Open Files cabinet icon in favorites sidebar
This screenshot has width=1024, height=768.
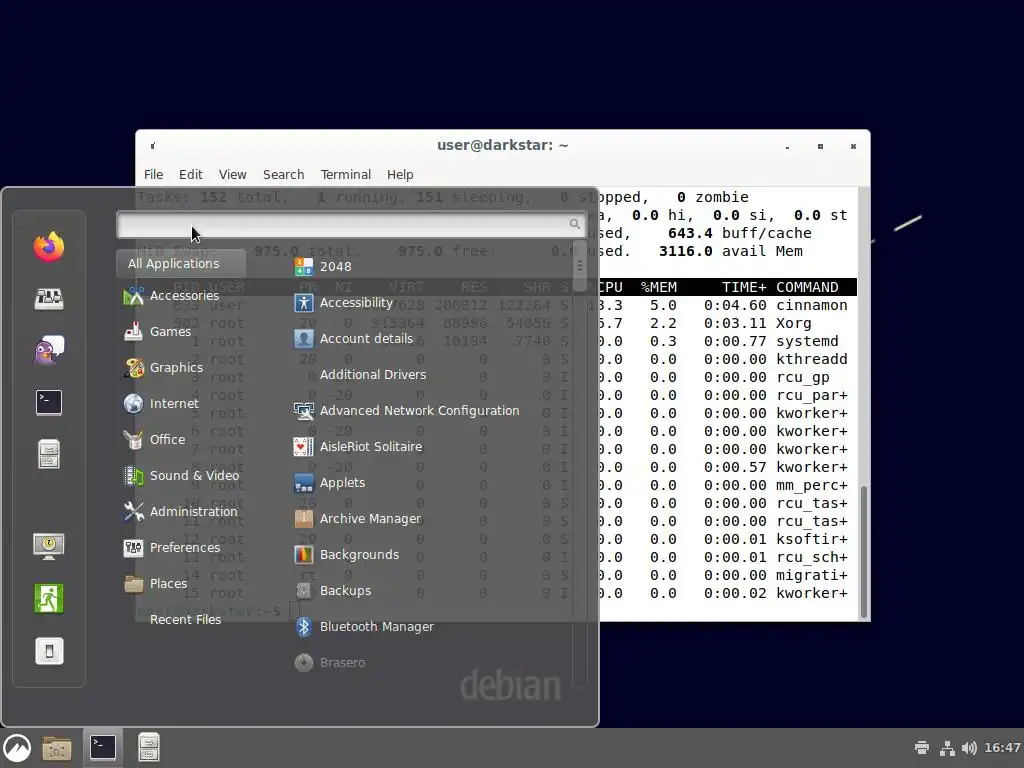[x=49, y=454]
